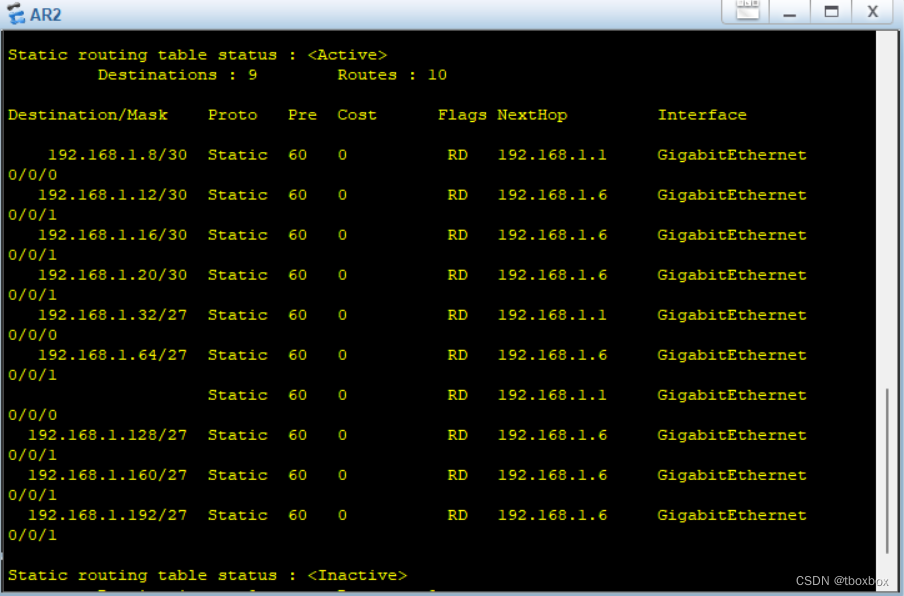Close the AR2 terminal window

click(873, 12)
